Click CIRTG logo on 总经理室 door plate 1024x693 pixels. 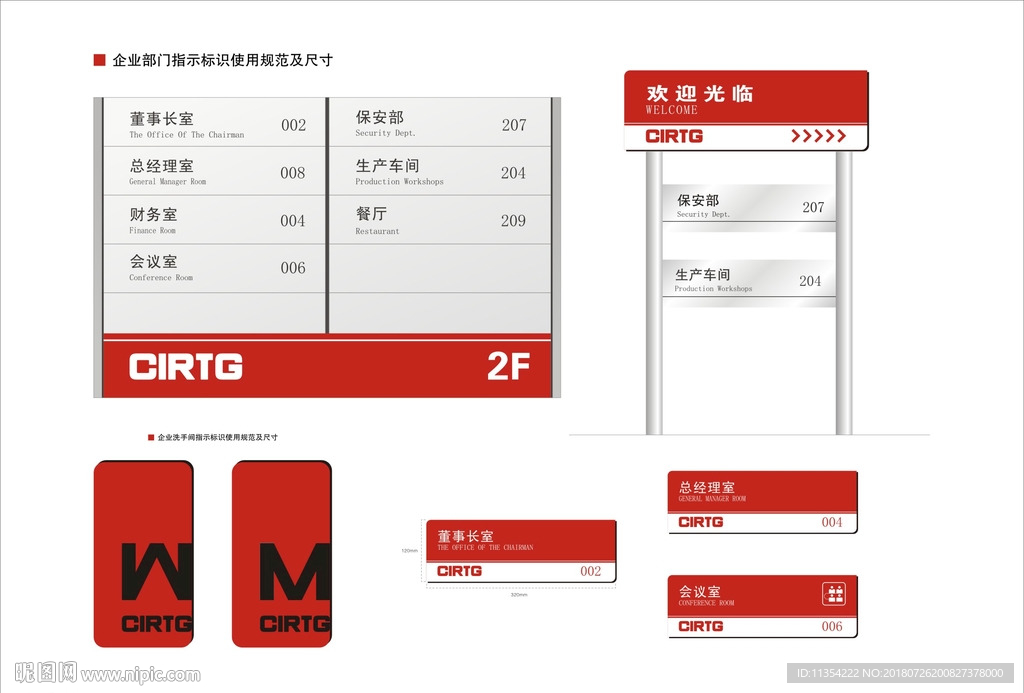[x=701, y=522]
